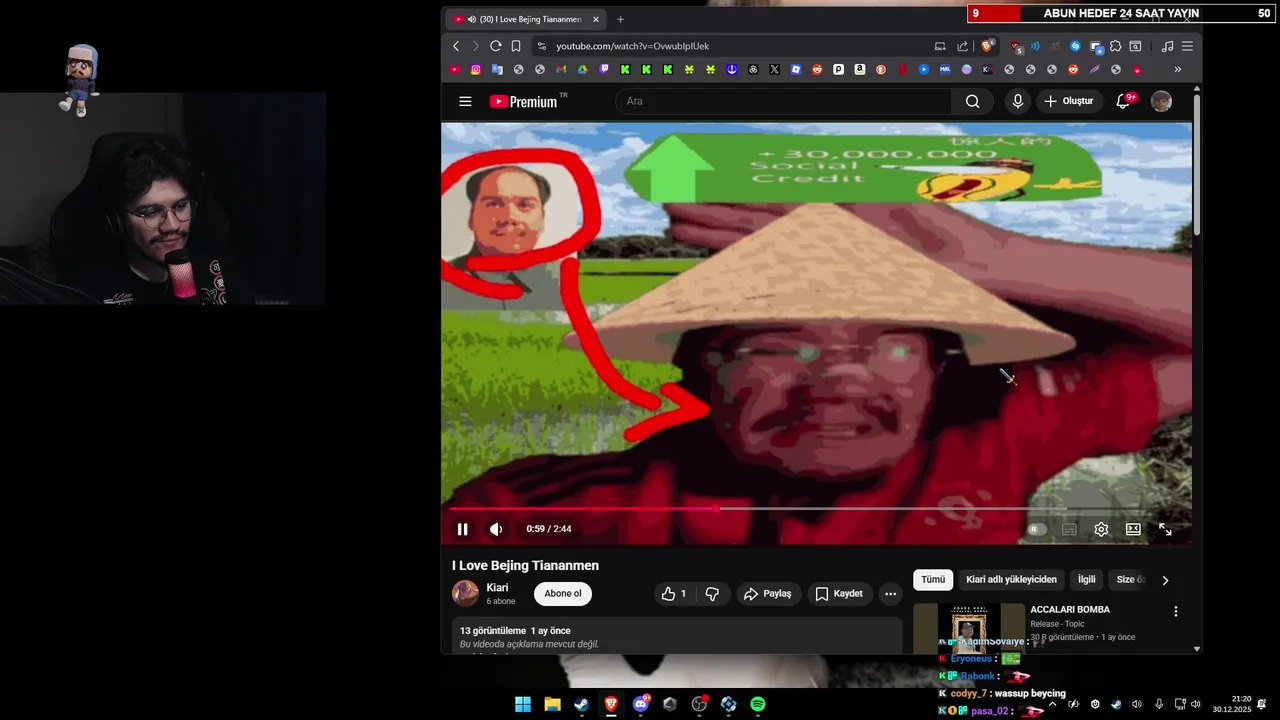
Task: Open more actions next to Kaydet
Action: 890,594
